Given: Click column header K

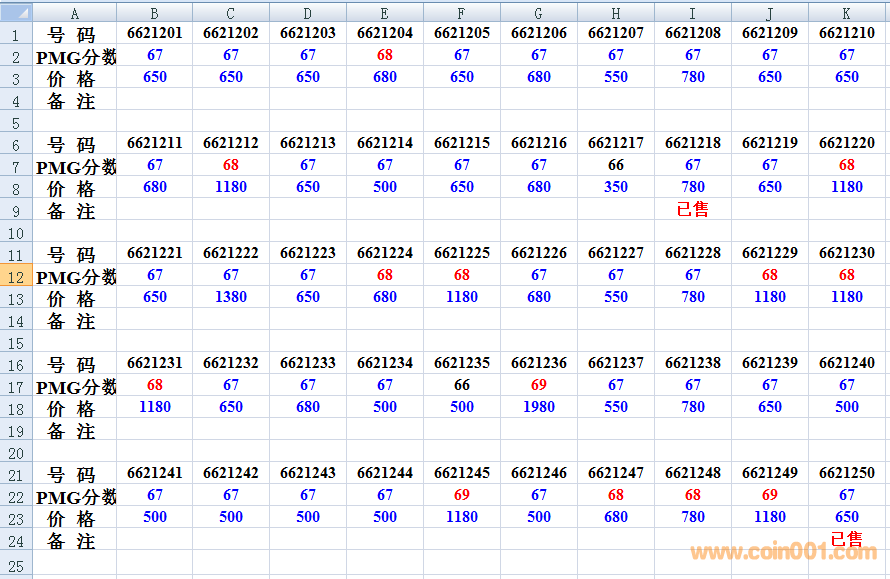Looking at the screenshot, I should [x=847, y=12].
